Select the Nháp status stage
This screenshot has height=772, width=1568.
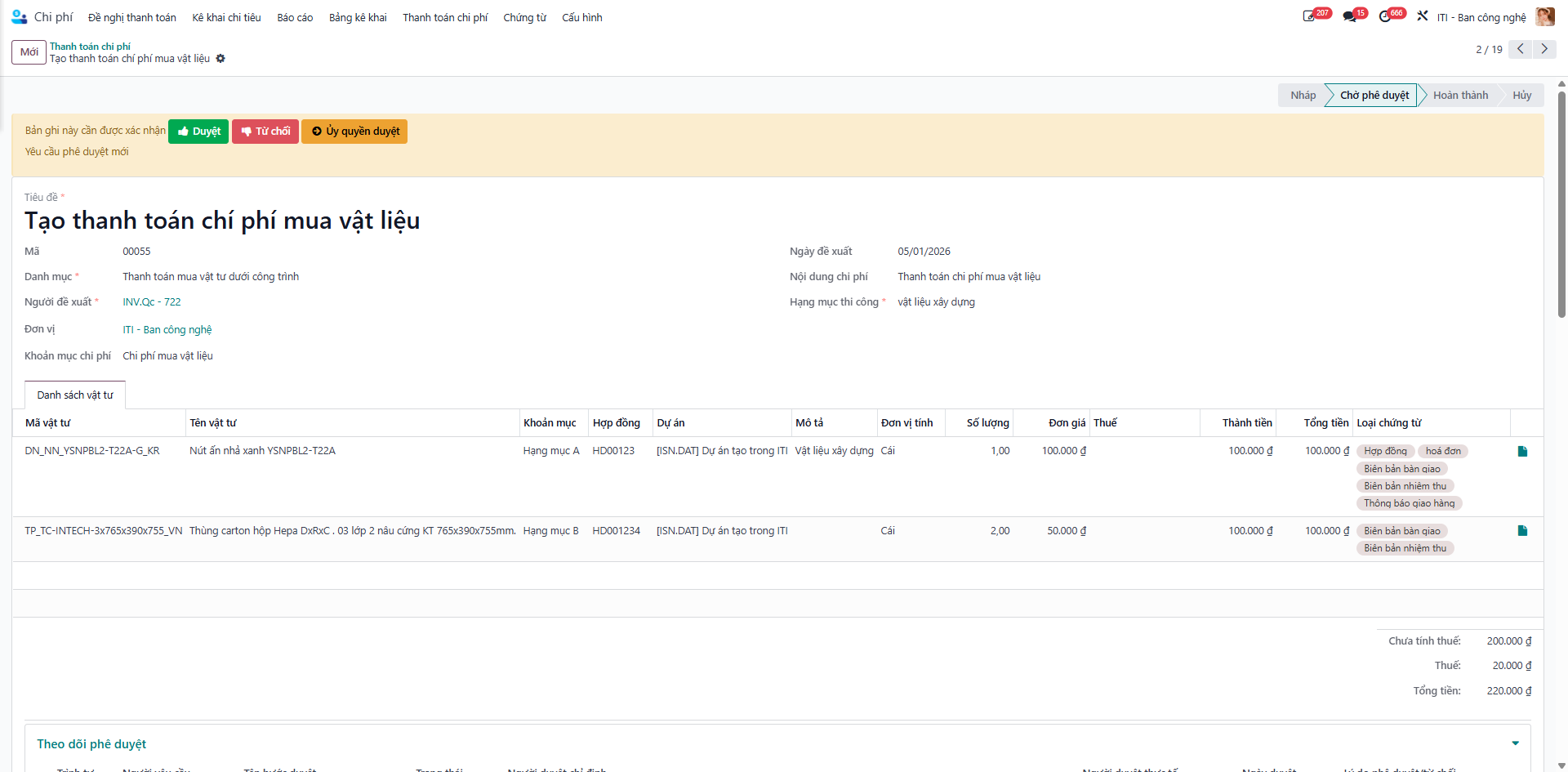point(1303,95)
